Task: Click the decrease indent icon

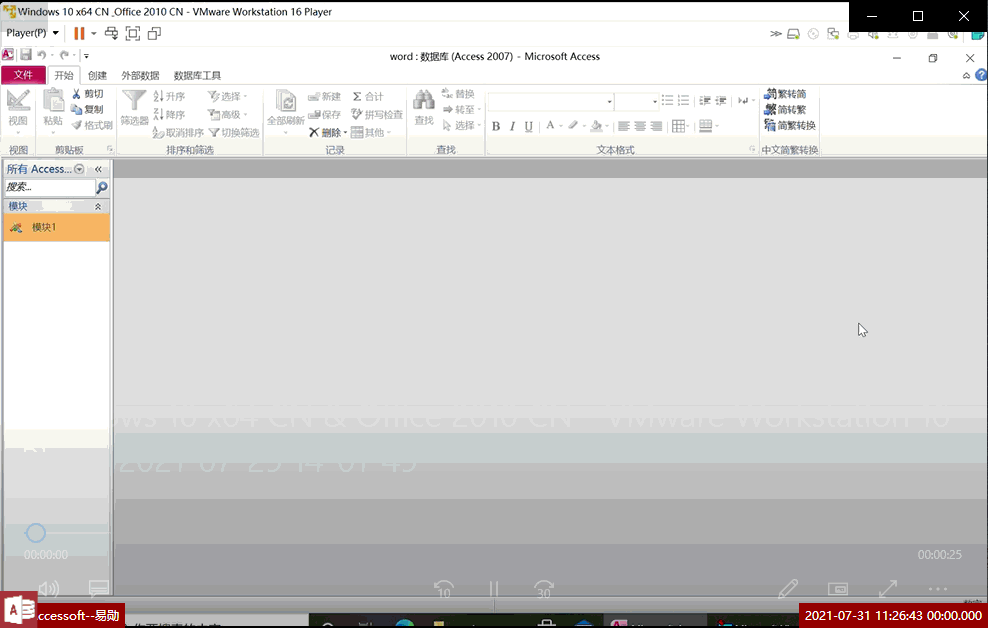Action: pyautogui.click(x=705, y=100)
